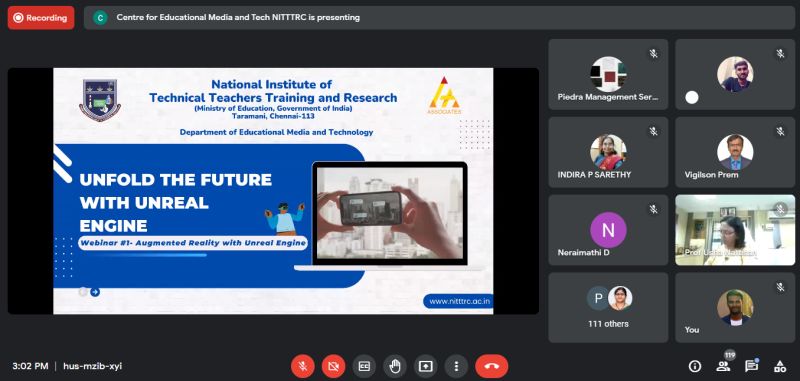The width and height of the screenshot is (800, 381).
Task: Select your own tile labeled You
Action: 735,308
